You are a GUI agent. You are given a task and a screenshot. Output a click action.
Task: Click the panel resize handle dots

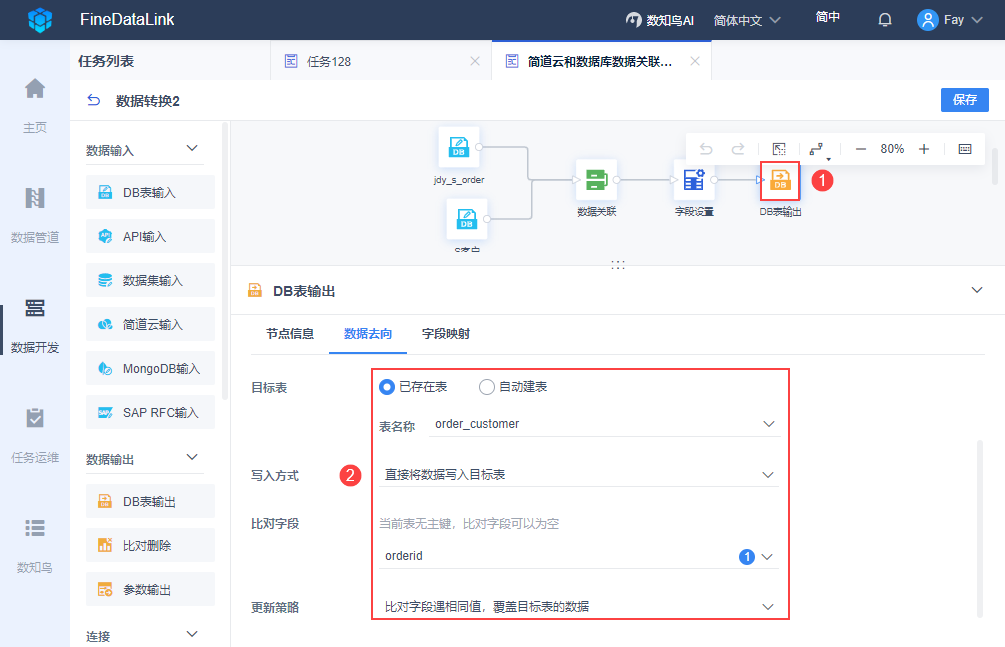[618, 264]
